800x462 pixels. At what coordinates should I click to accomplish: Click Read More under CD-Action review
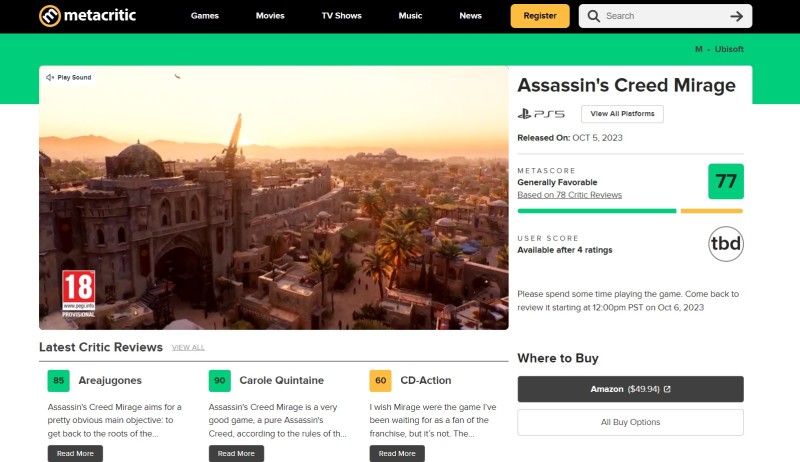[x=397, y=453]
